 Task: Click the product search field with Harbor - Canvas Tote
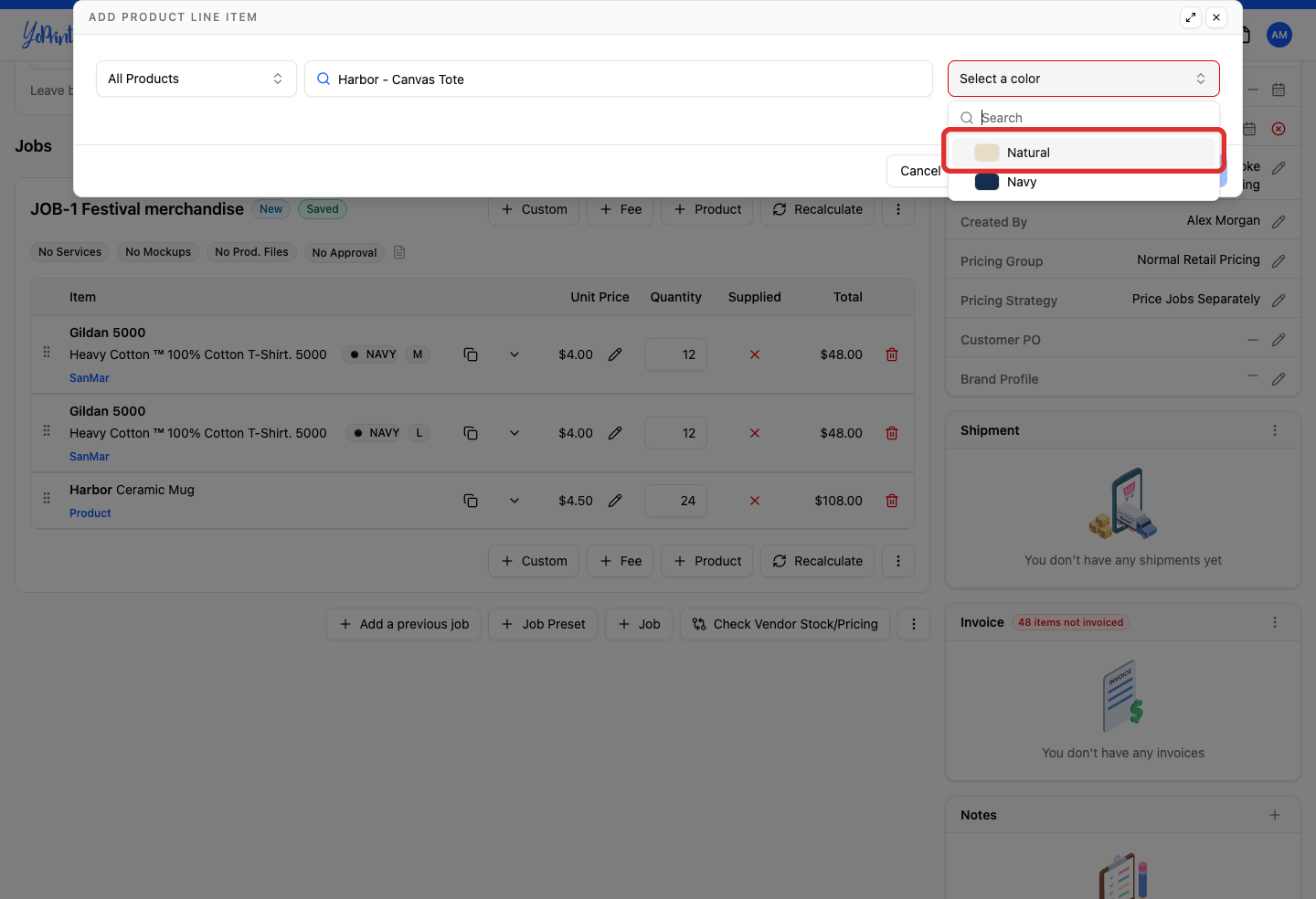pyautogui.click(x=619, y=79)
